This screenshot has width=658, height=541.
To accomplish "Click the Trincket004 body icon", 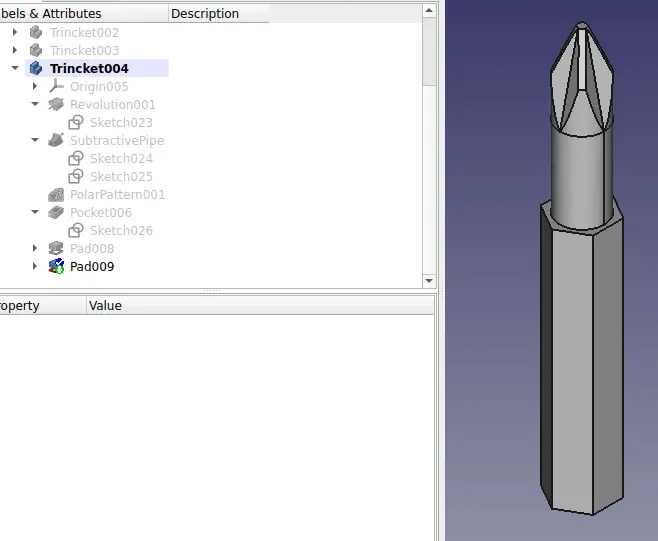I will [36, 68].
